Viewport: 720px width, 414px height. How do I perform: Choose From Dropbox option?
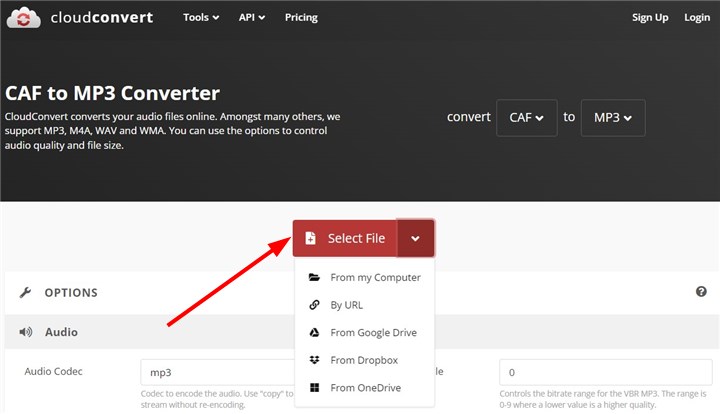(365, 360)
